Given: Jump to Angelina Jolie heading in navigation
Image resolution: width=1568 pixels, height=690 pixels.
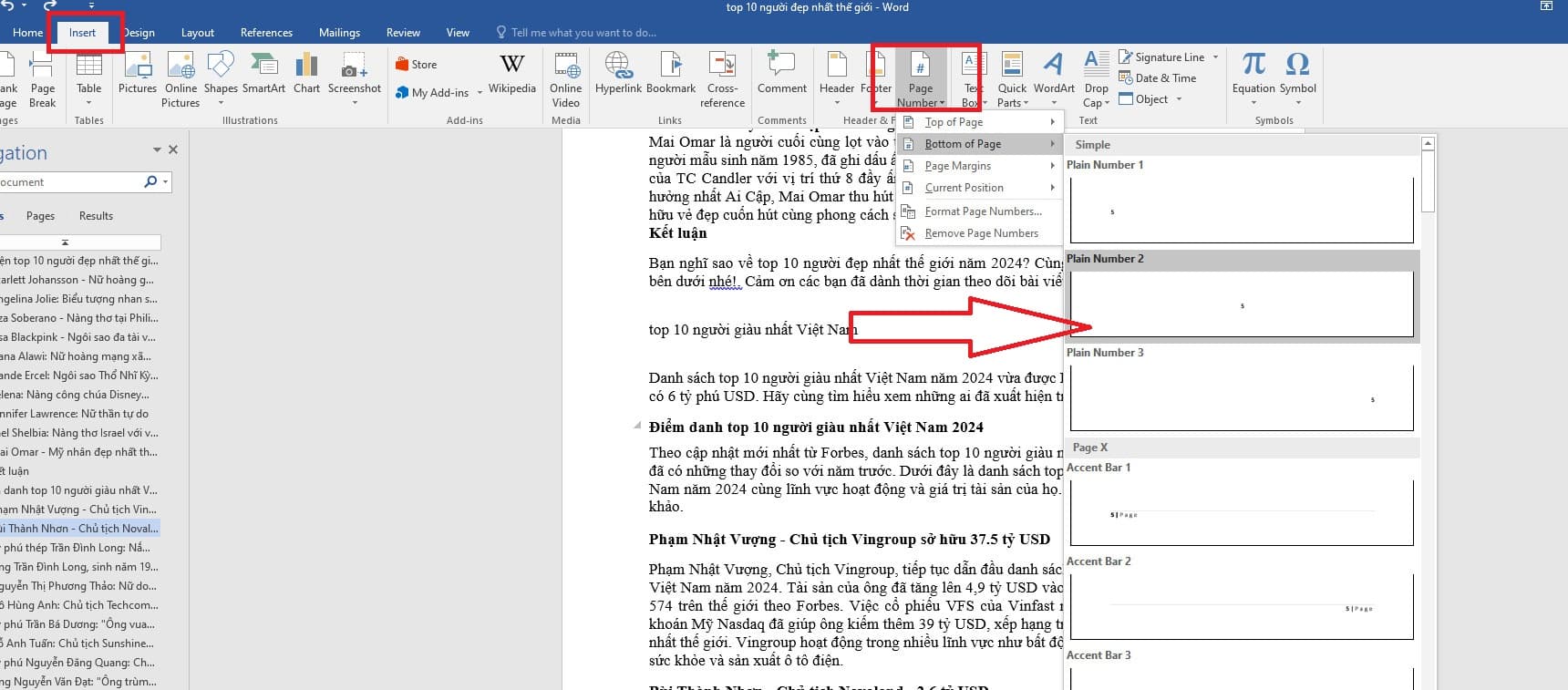Looking at the screenshot, I should pyautogui.click(x=79, y=299).
